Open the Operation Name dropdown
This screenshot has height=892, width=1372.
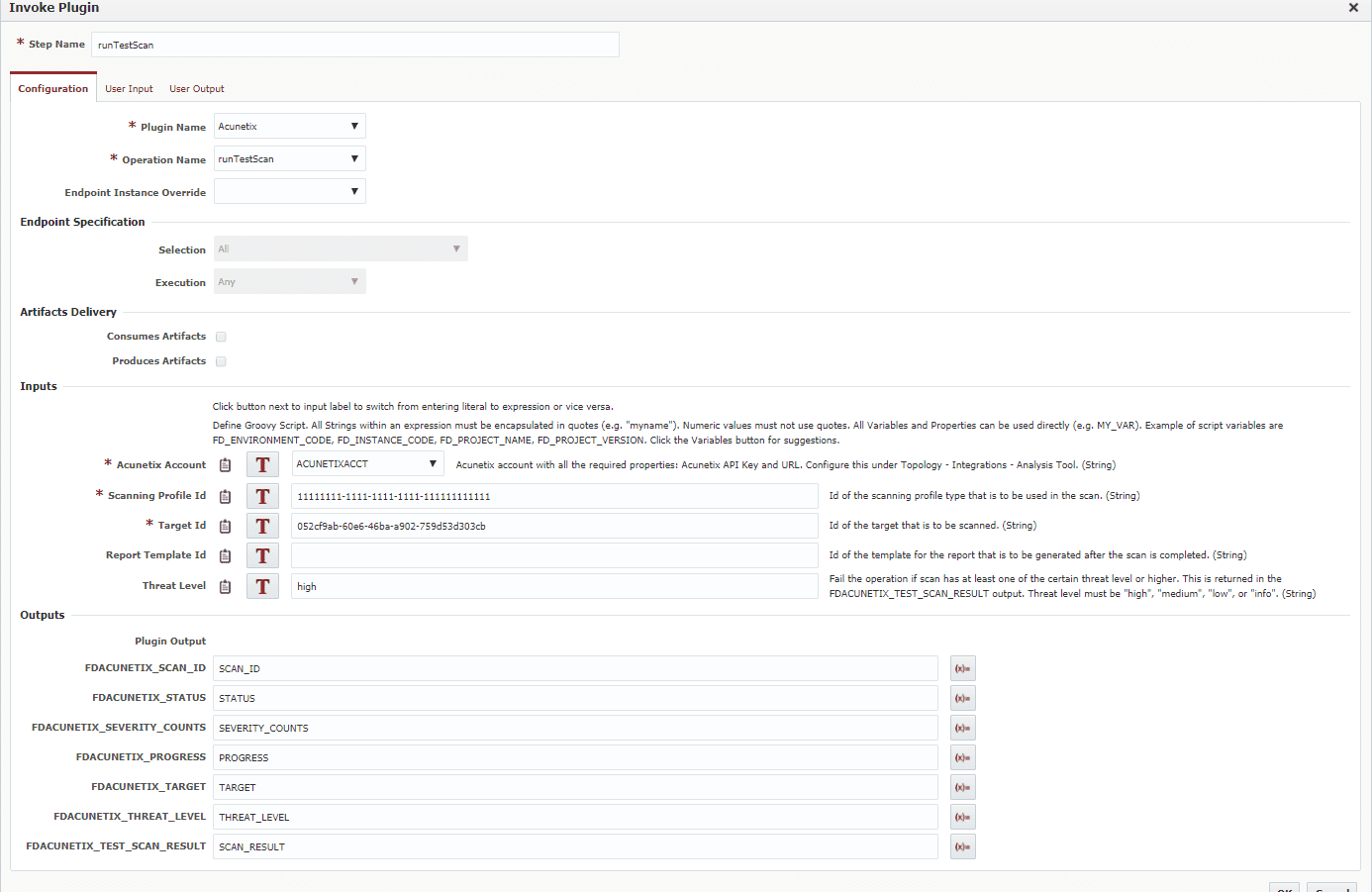click(x=290, y=158)
